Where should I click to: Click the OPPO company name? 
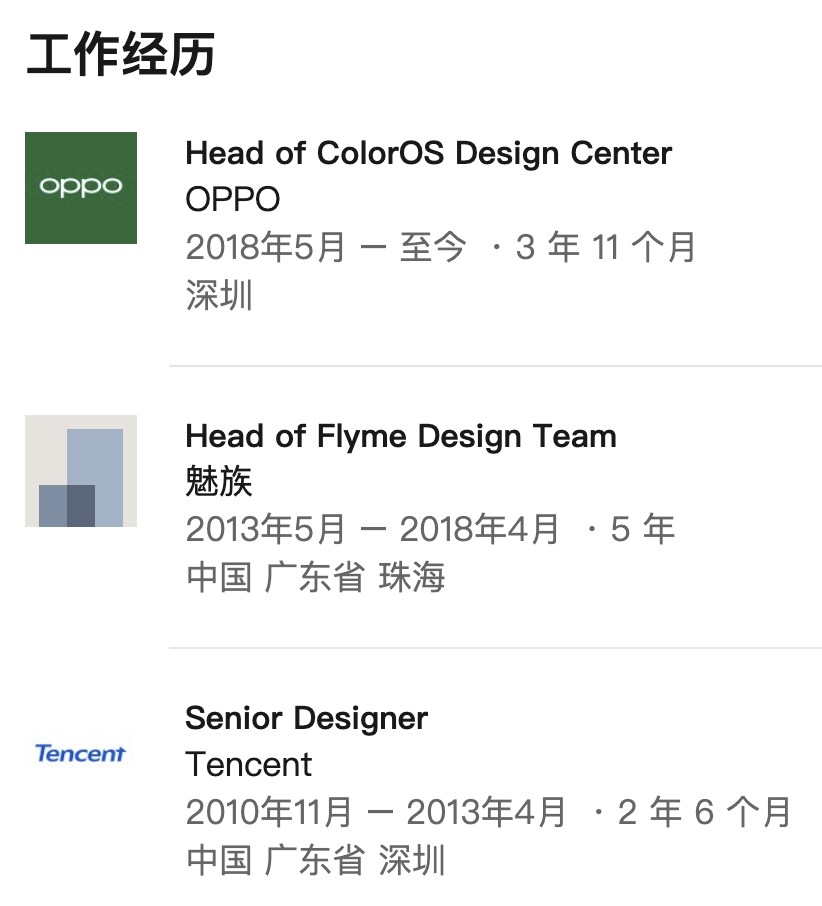pyautogui.click(x=233, y=199)
